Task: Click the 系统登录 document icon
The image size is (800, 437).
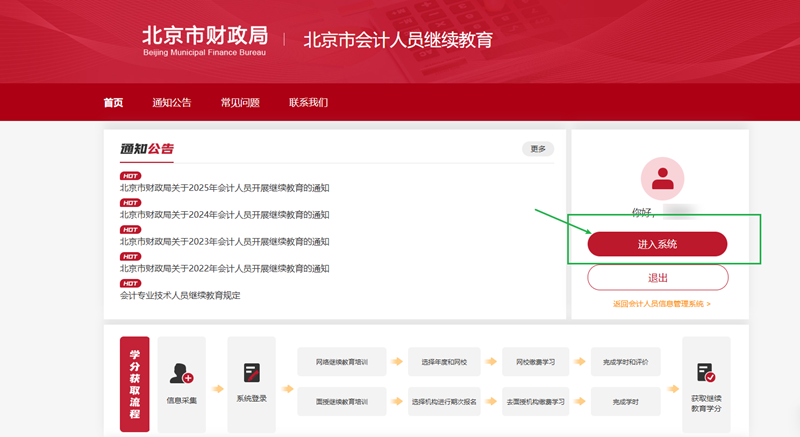Action: click(x=252, y=373)
